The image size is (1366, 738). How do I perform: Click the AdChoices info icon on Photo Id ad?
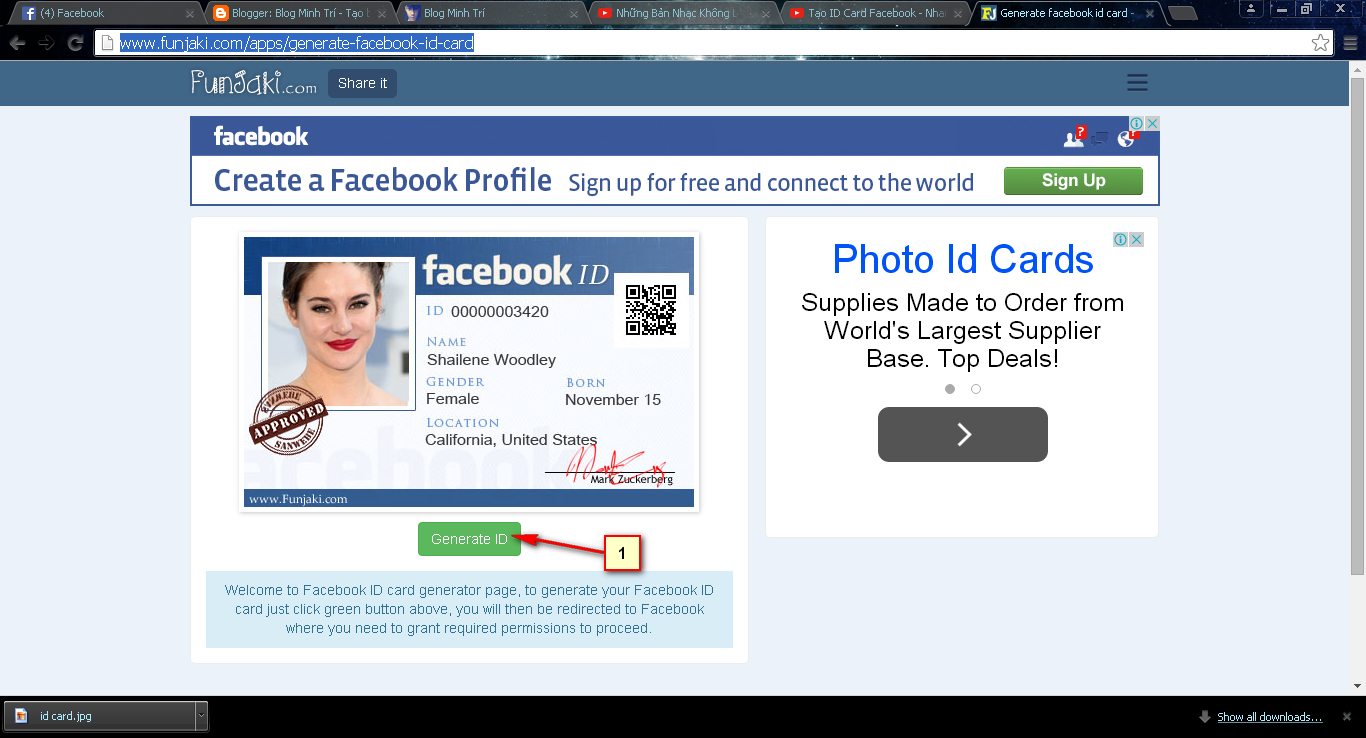(x=1120, y=239)
